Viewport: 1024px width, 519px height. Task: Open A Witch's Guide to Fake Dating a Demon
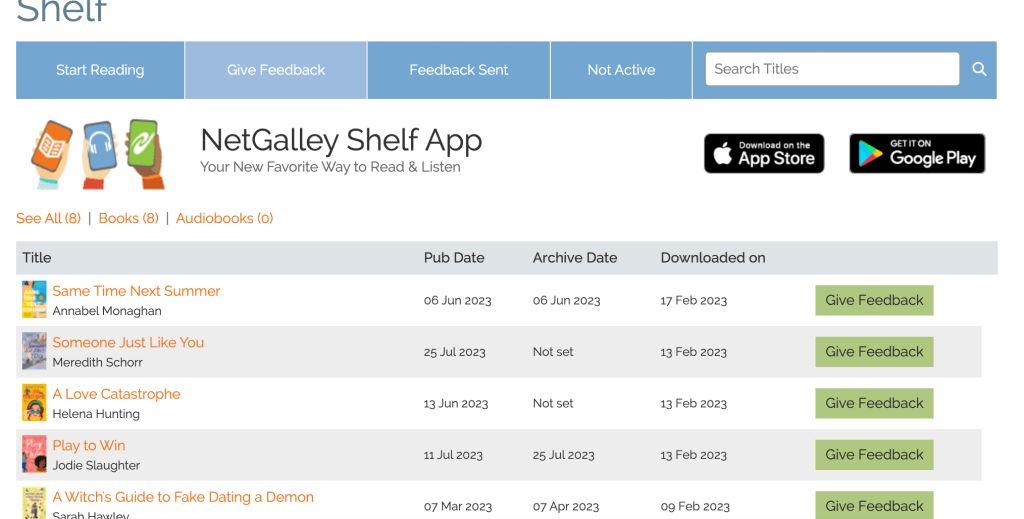(x=183, y=497)
